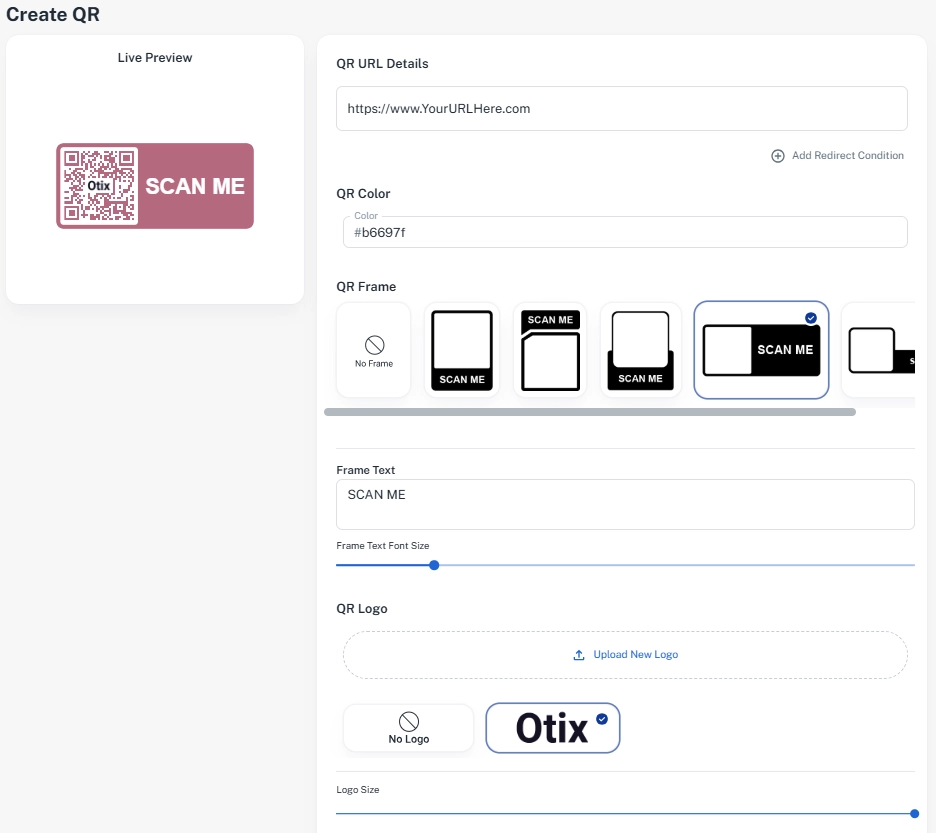Click the checkmark badge on selected frame
This screenshot has width=936, height=833.
point(810,318)
